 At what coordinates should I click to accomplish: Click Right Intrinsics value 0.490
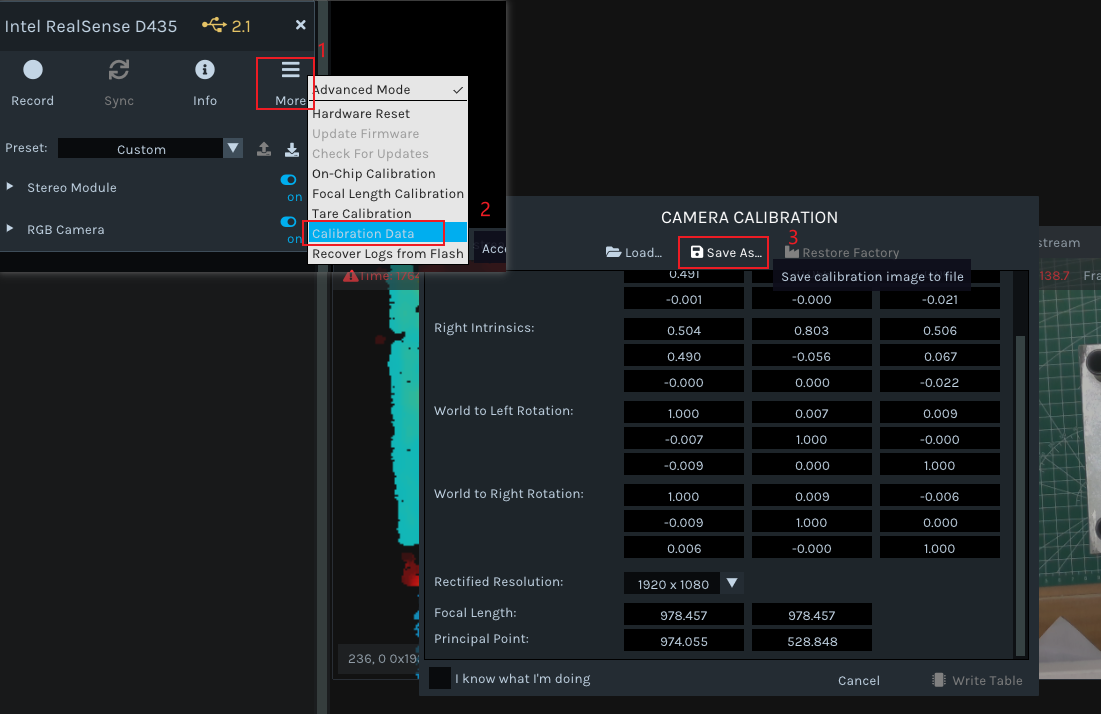pos(683,356)
